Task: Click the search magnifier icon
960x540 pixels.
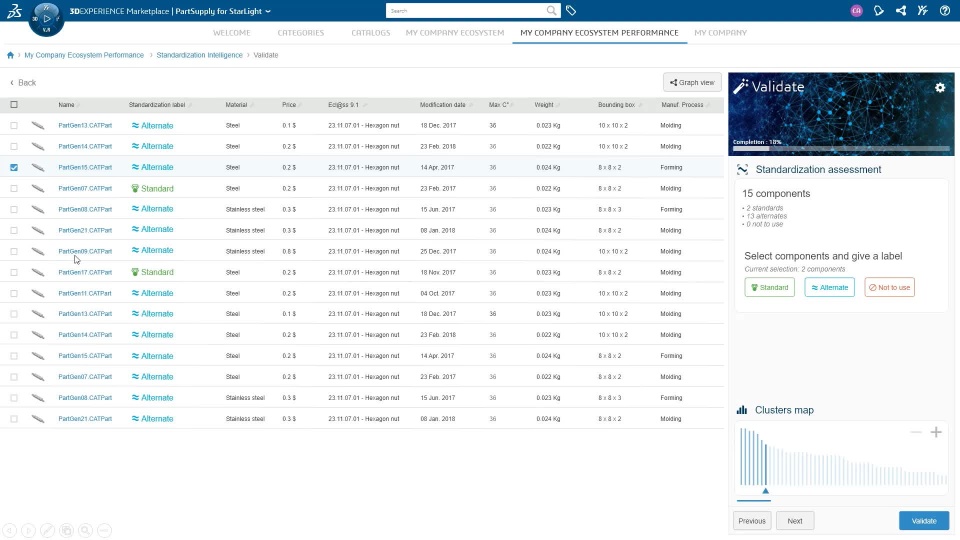Action: [551, 10]
